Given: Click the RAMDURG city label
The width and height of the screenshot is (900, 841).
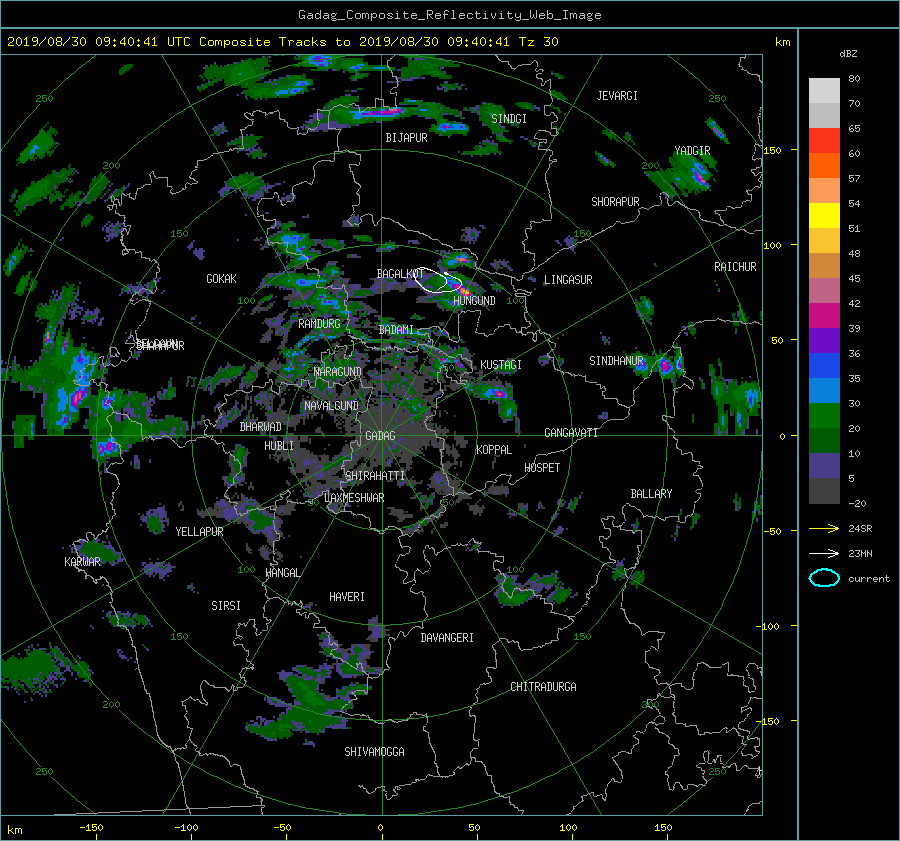Looking at the screenshot, I should tap(319, 324).
